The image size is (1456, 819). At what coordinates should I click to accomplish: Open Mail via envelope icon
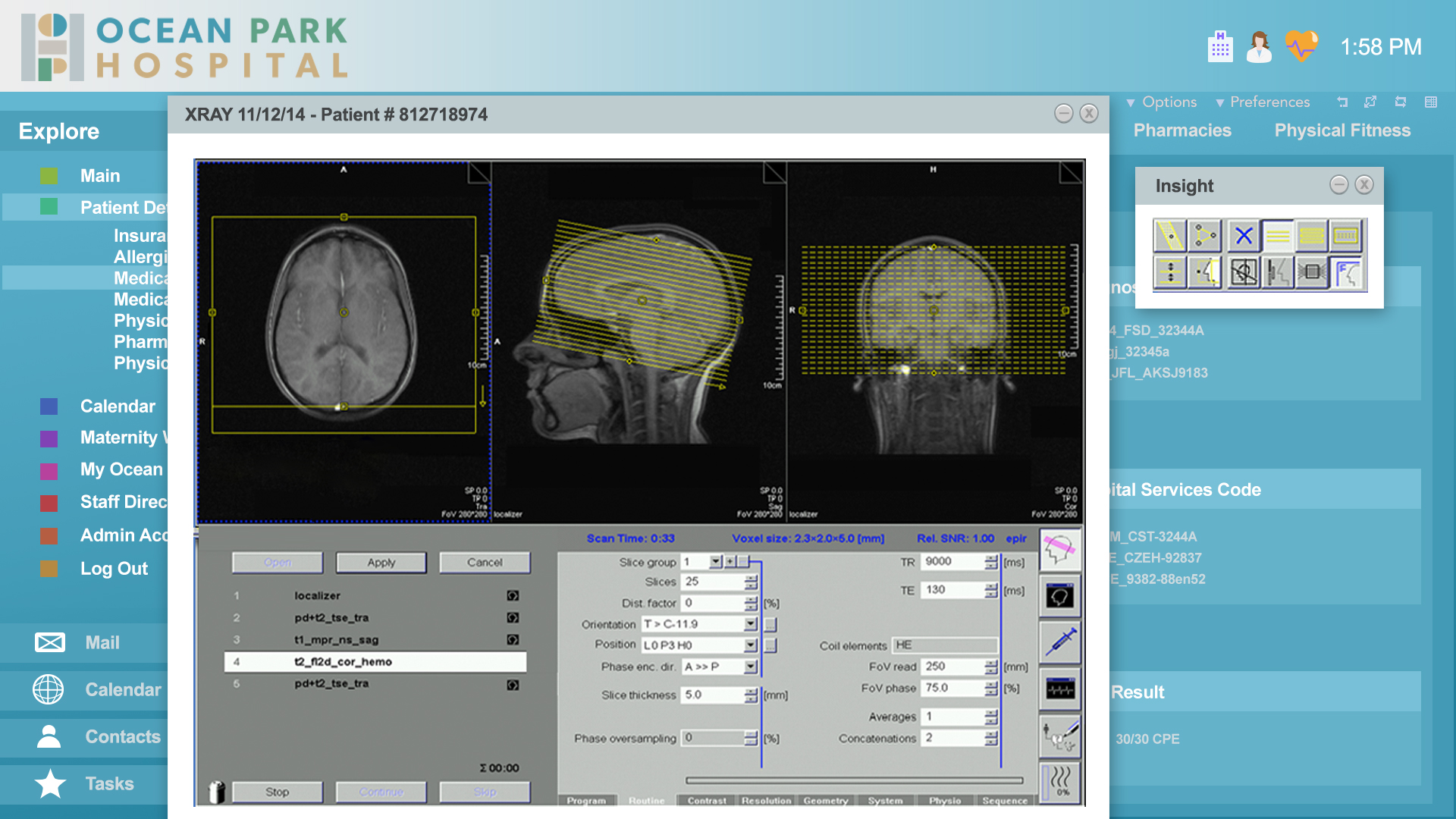click(50, 642)
